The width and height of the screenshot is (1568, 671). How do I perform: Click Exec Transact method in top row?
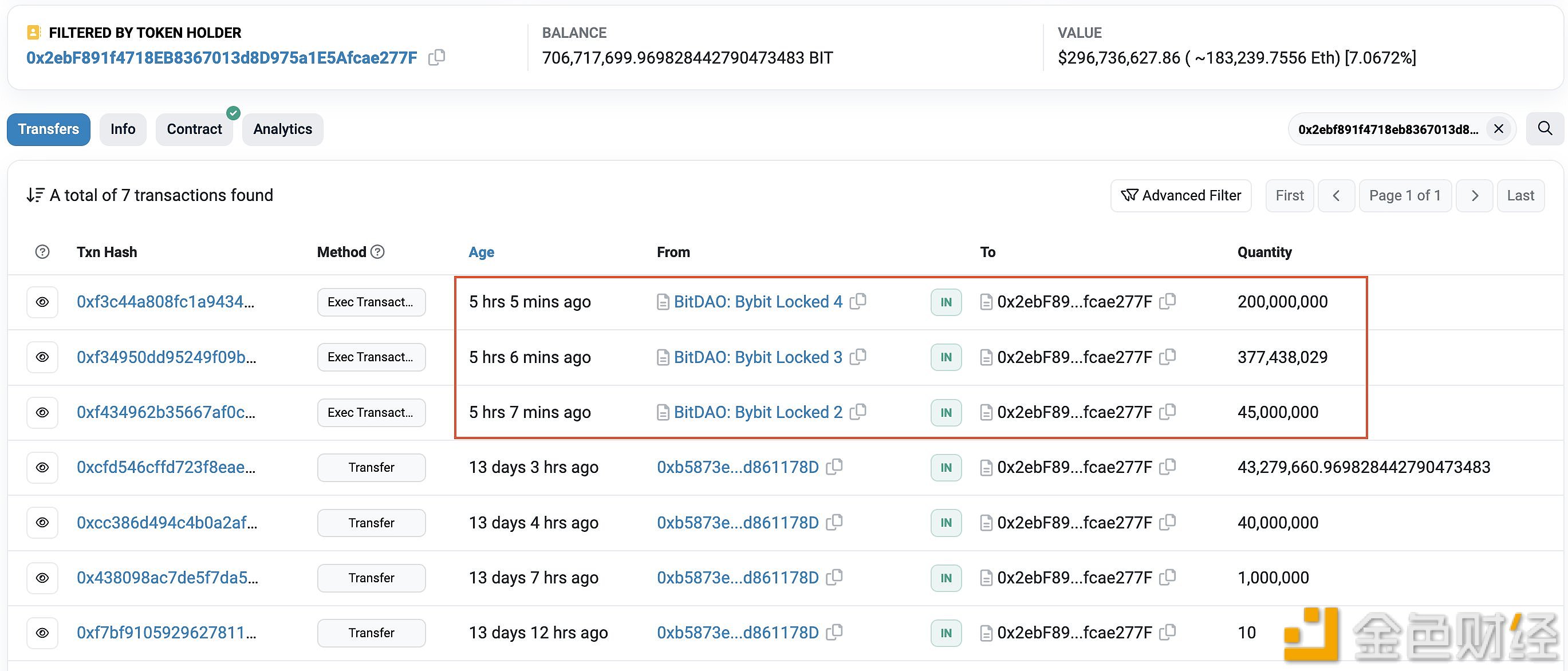[371, 302]
